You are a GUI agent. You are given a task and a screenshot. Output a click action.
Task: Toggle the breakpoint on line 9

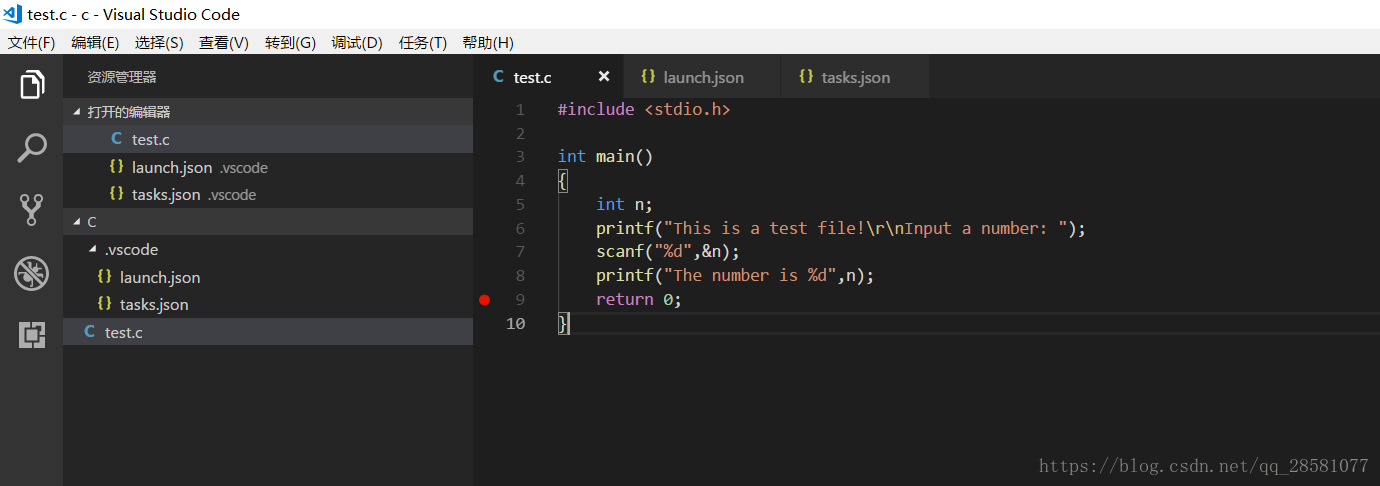coord(485,300)
